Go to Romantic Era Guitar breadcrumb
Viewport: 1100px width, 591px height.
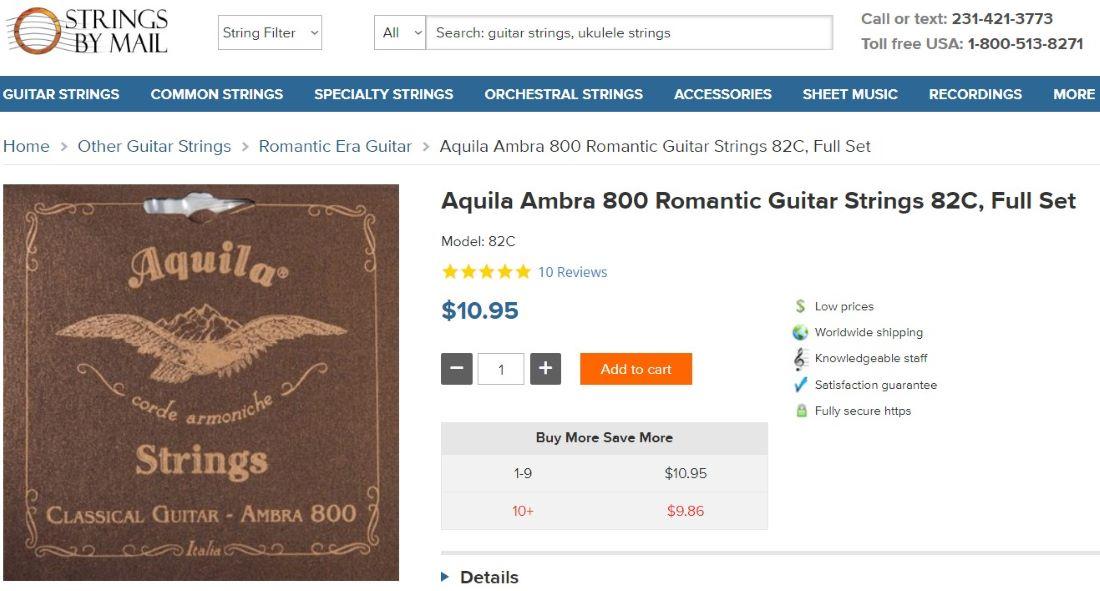pos(335,146)
